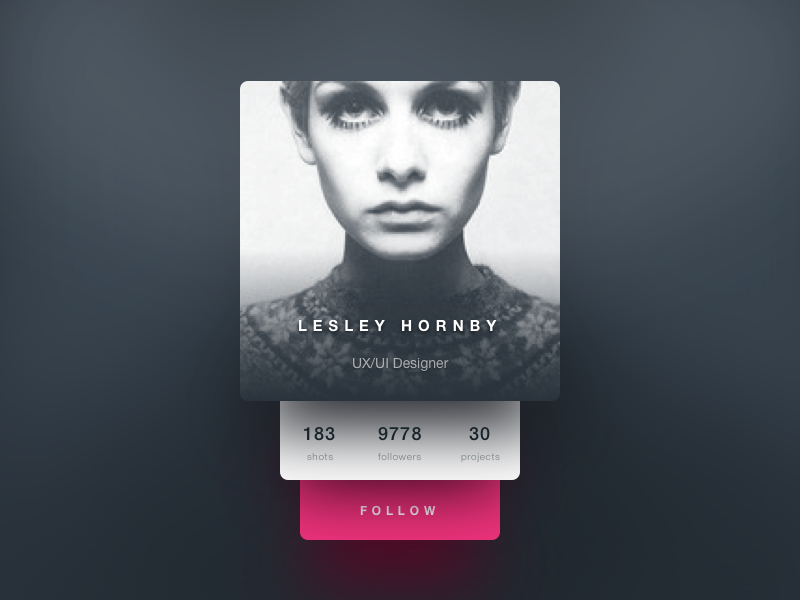Screen dimensions: 800x600
Task: Click the word Designer in subtitle
Action: pos(421,364)
